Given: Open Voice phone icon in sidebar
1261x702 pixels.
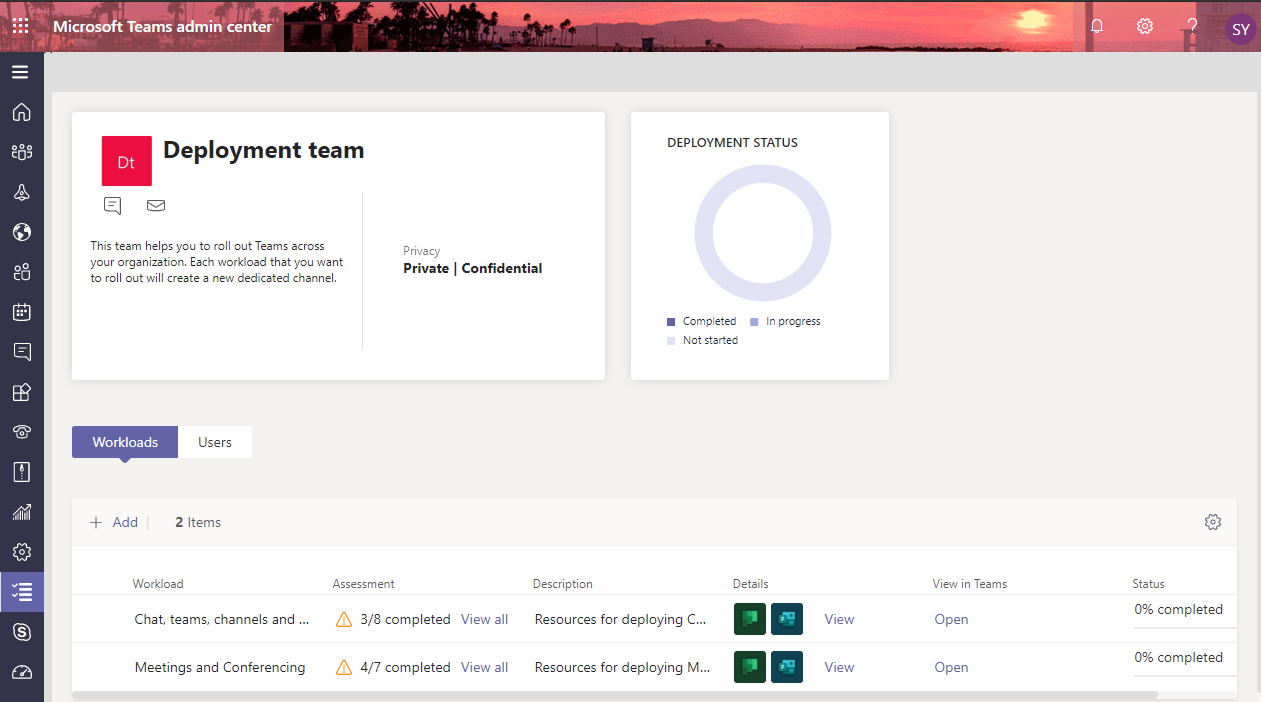Looking at the screenshot, I should (21, 432).
